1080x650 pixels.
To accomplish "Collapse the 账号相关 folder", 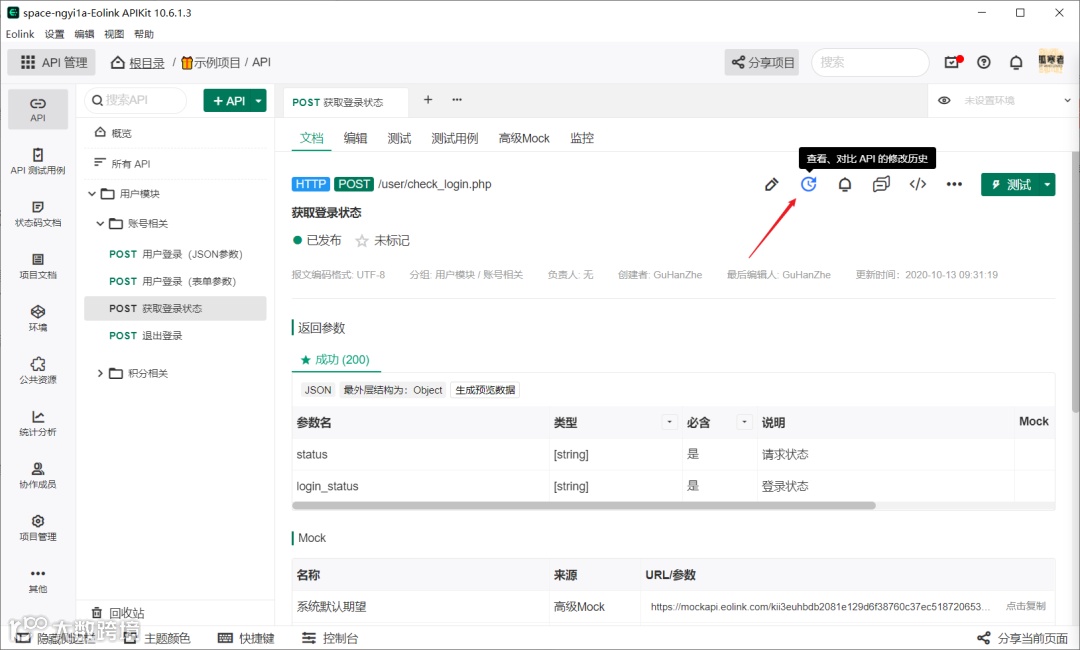I will point(100,224).
